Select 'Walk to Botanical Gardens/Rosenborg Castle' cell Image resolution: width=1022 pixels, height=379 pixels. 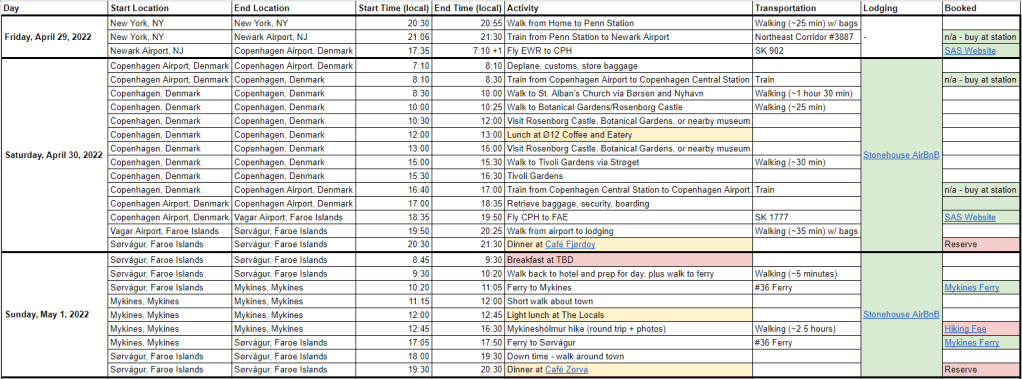[628, 107]
